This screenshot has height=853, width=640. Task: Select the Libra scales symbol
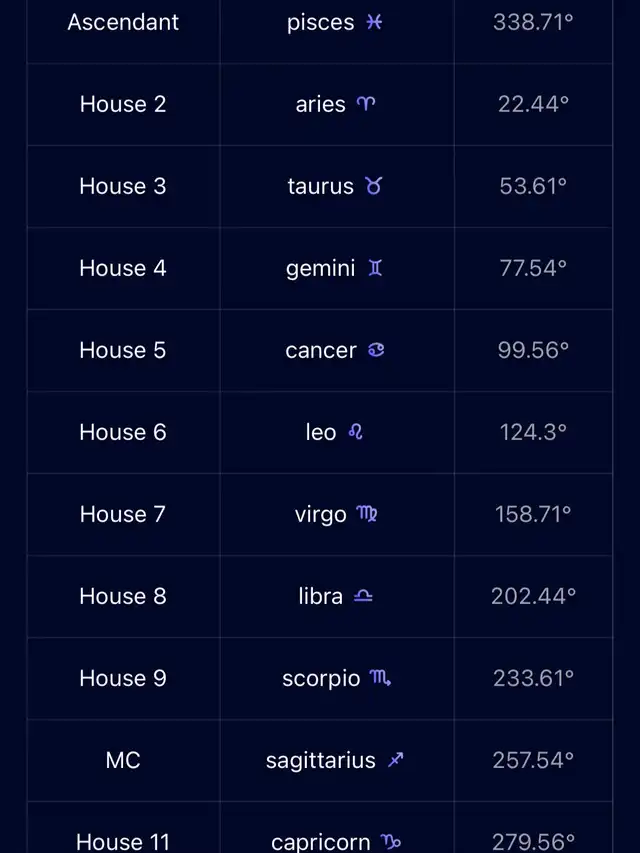pos(363,596)
